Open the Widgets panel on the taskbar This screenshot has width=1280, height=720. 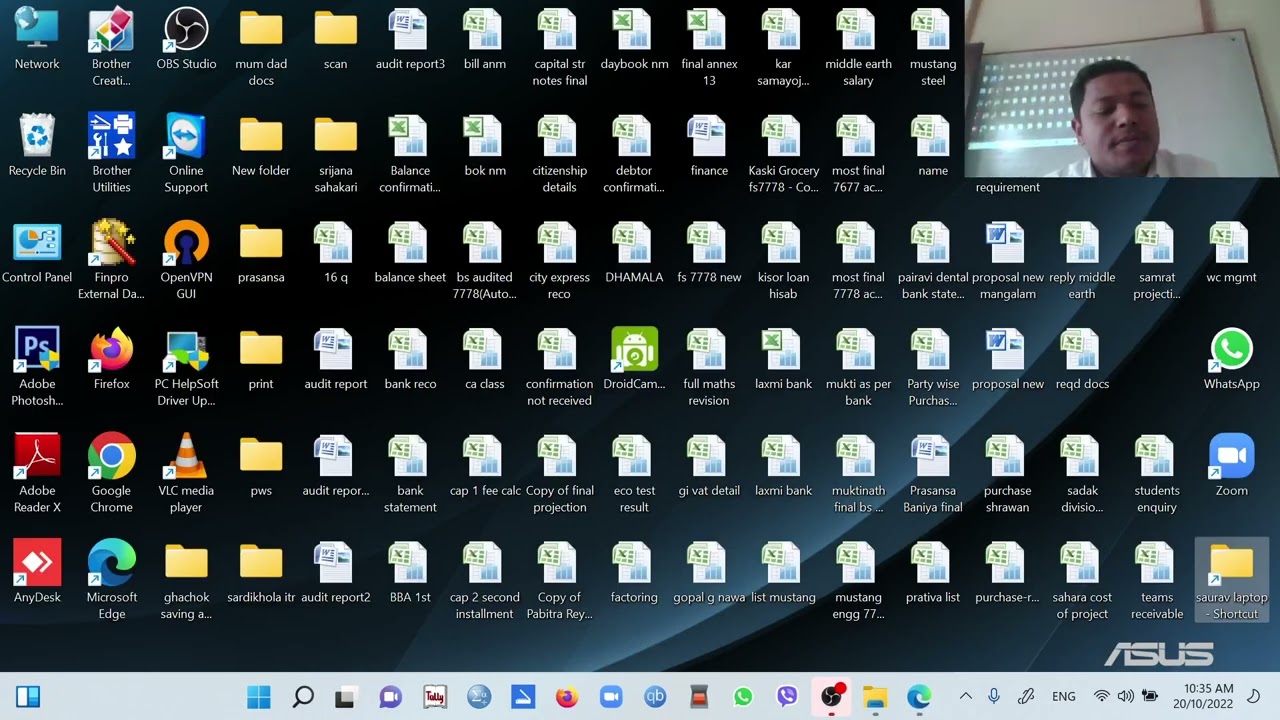coord(28,697)
